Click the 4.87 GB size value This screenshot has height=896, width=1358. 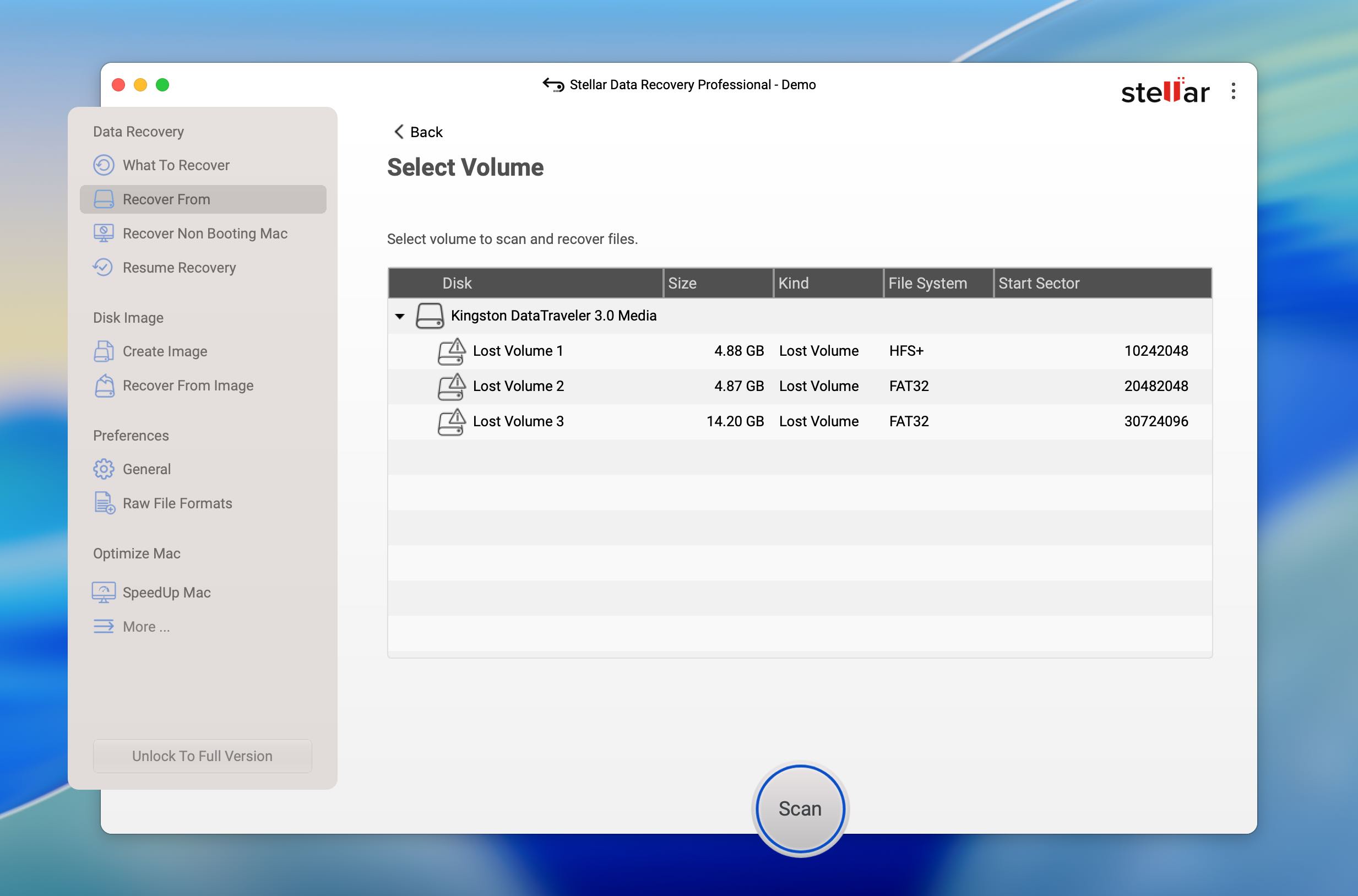click(738, 386)
